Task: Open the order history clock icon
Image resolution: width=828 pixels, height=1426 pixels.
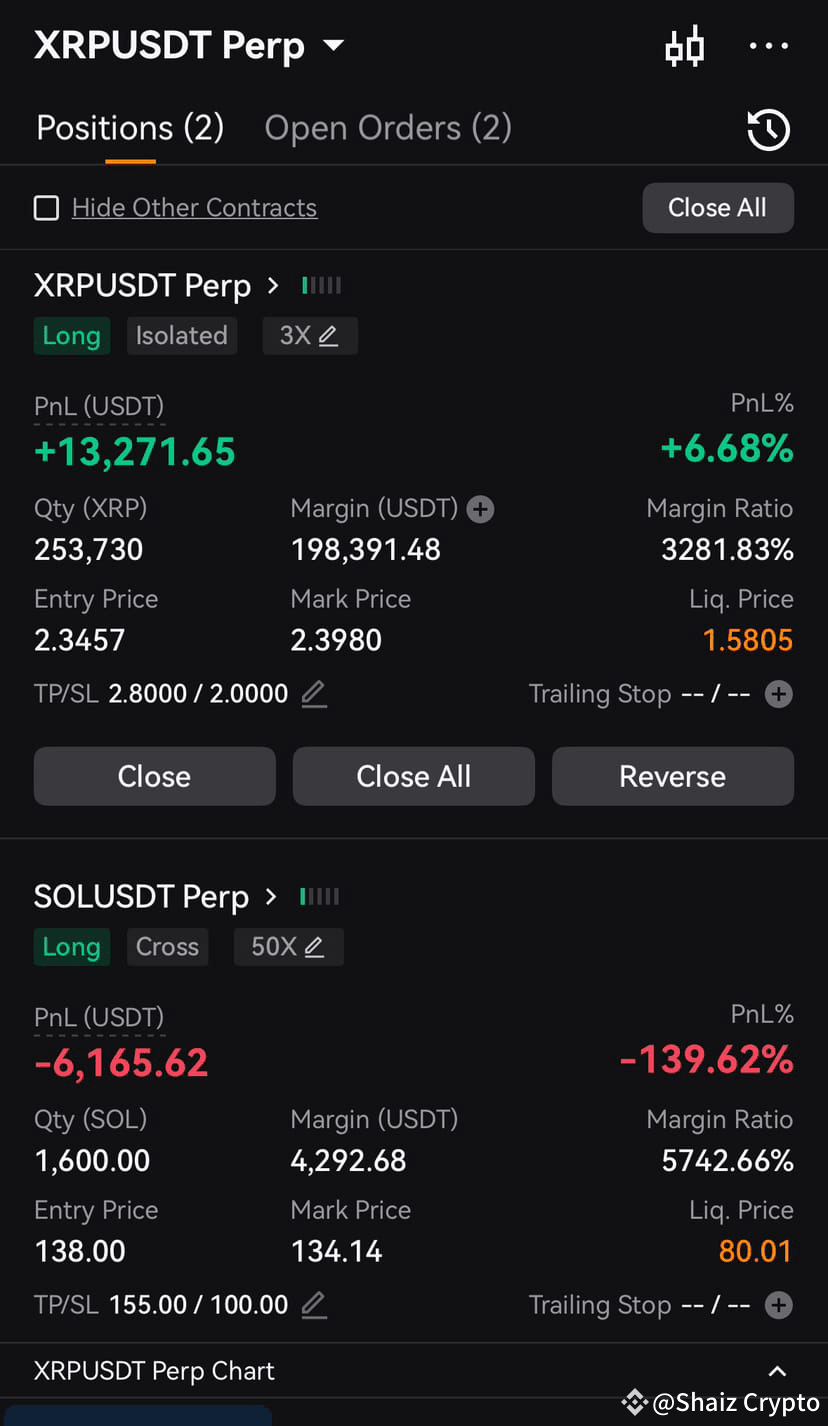Action: tap(768, 130)
